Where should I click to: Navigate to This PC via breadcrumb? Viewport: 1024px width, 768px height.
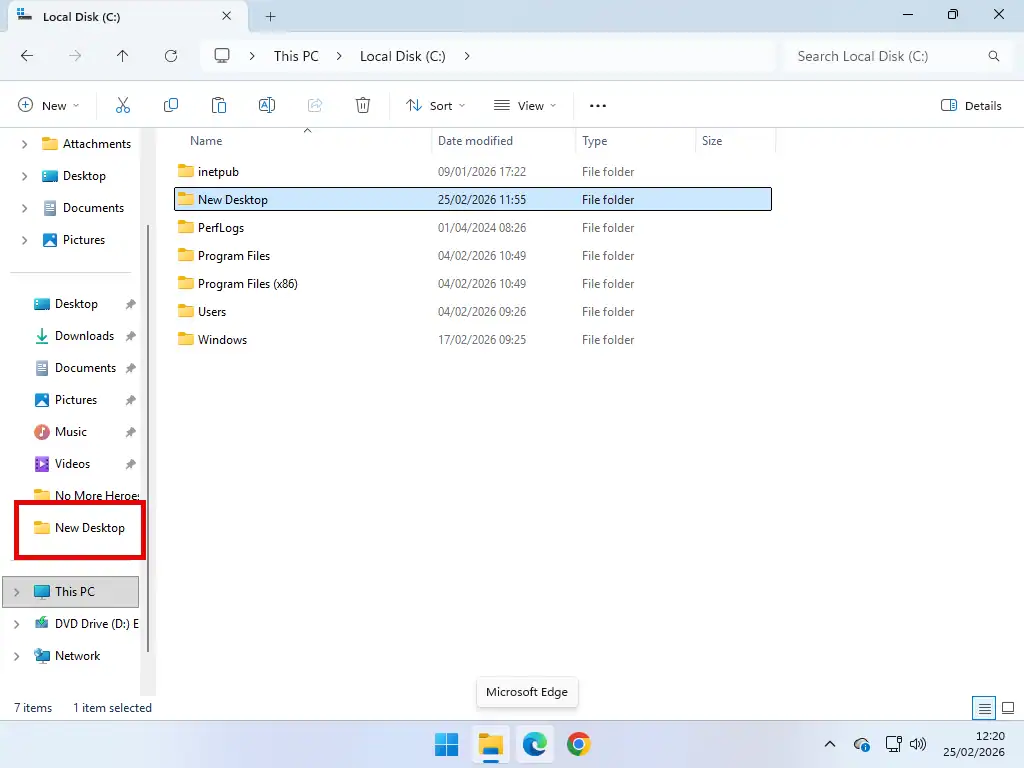pyautogui.click(x=296, y=56)
